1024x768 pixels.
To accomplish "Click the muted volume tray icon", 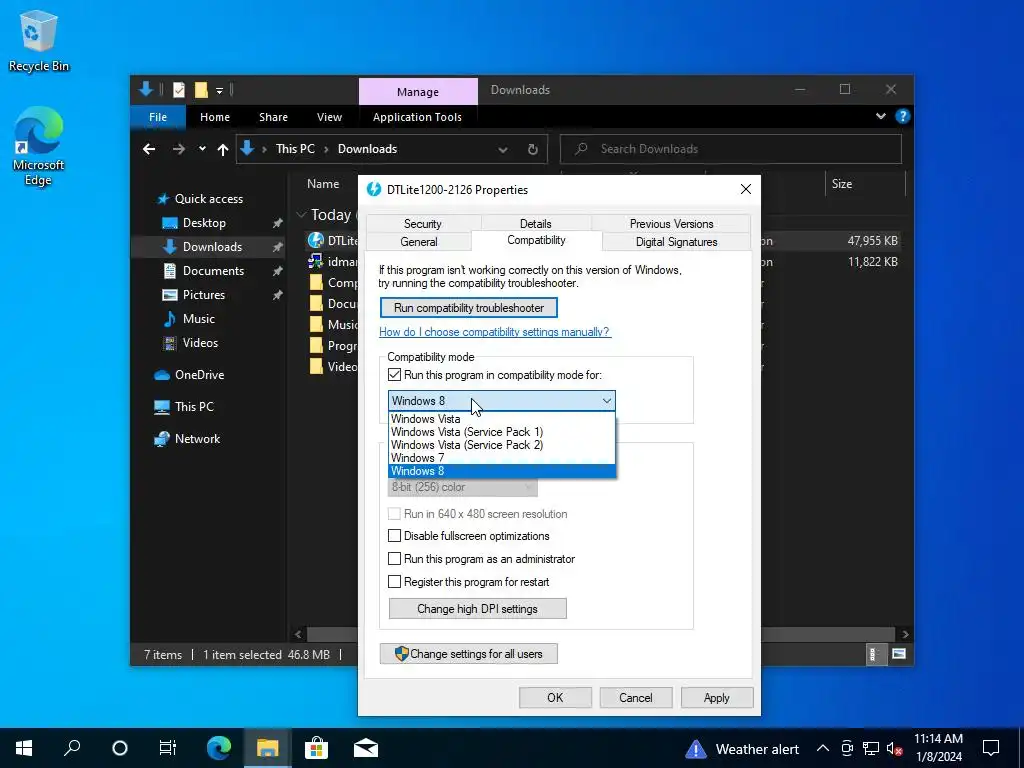I will (x=894, y=748).
